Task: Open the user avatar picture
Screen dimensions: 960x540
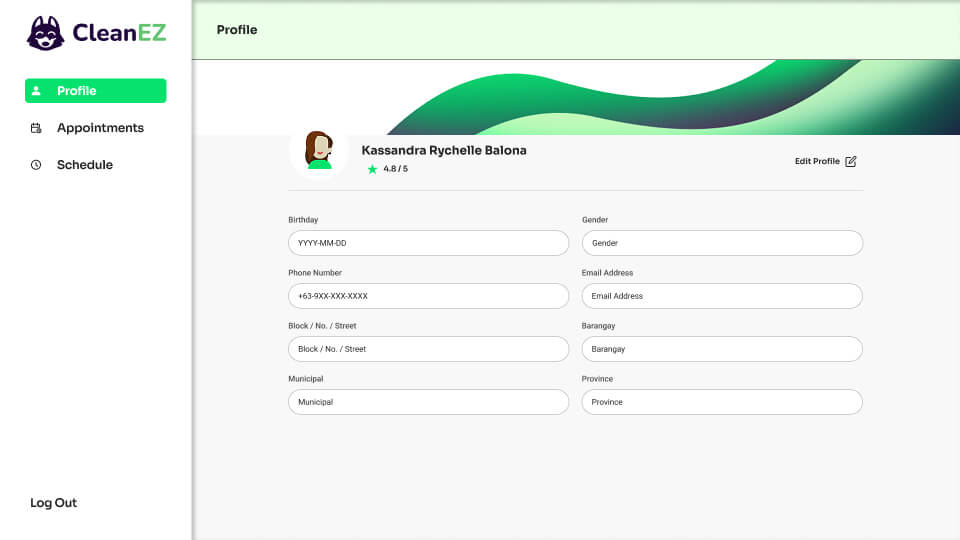Action: (x=319, y=150)
